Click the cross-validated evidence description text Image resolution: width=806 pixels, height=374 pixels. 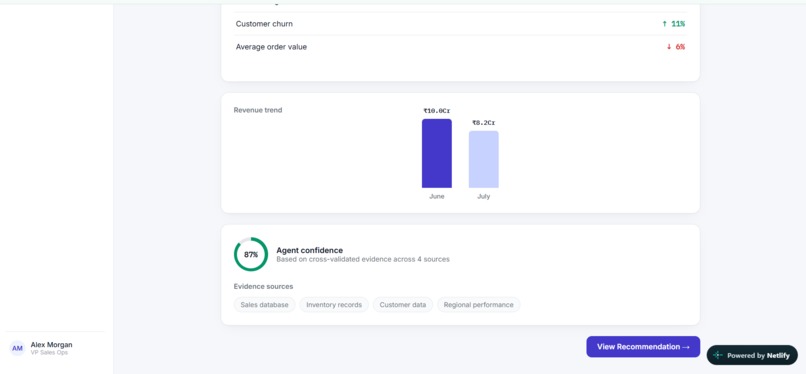[363, 259]
